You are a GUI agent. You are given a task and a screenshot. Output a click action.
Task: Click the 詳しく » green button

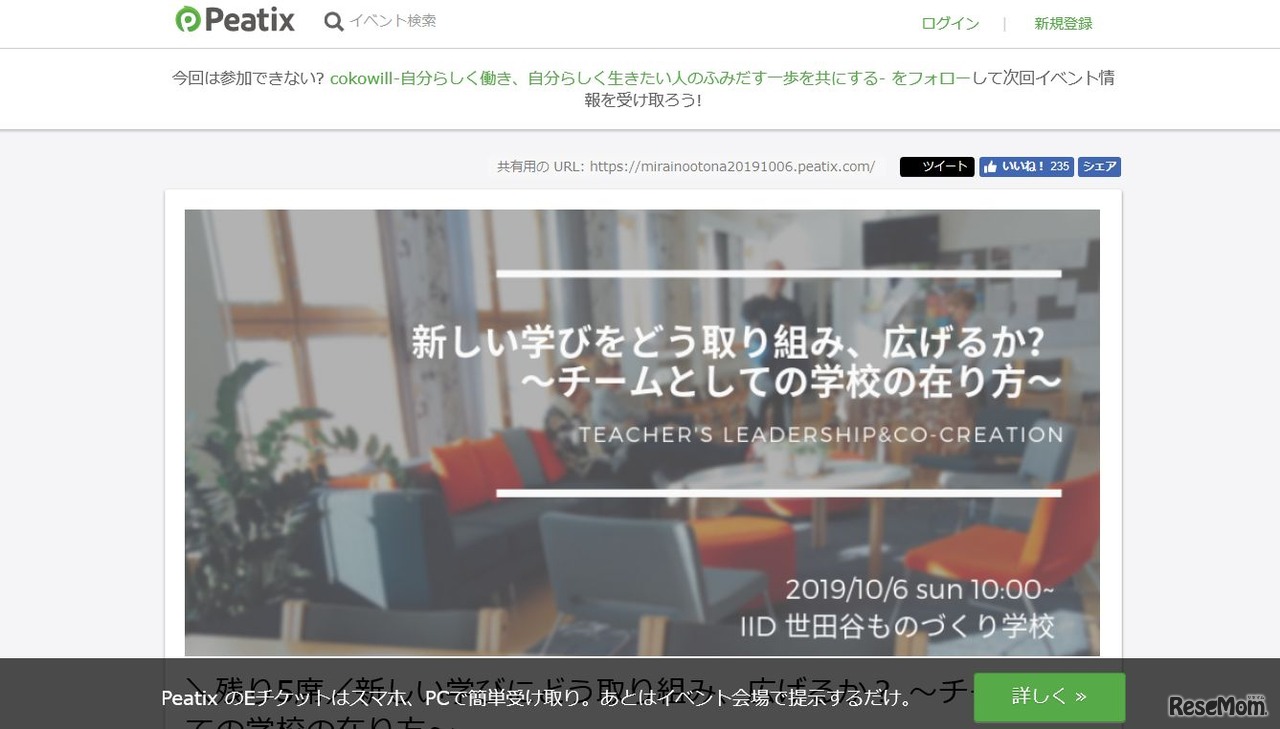pos(1049,696)
